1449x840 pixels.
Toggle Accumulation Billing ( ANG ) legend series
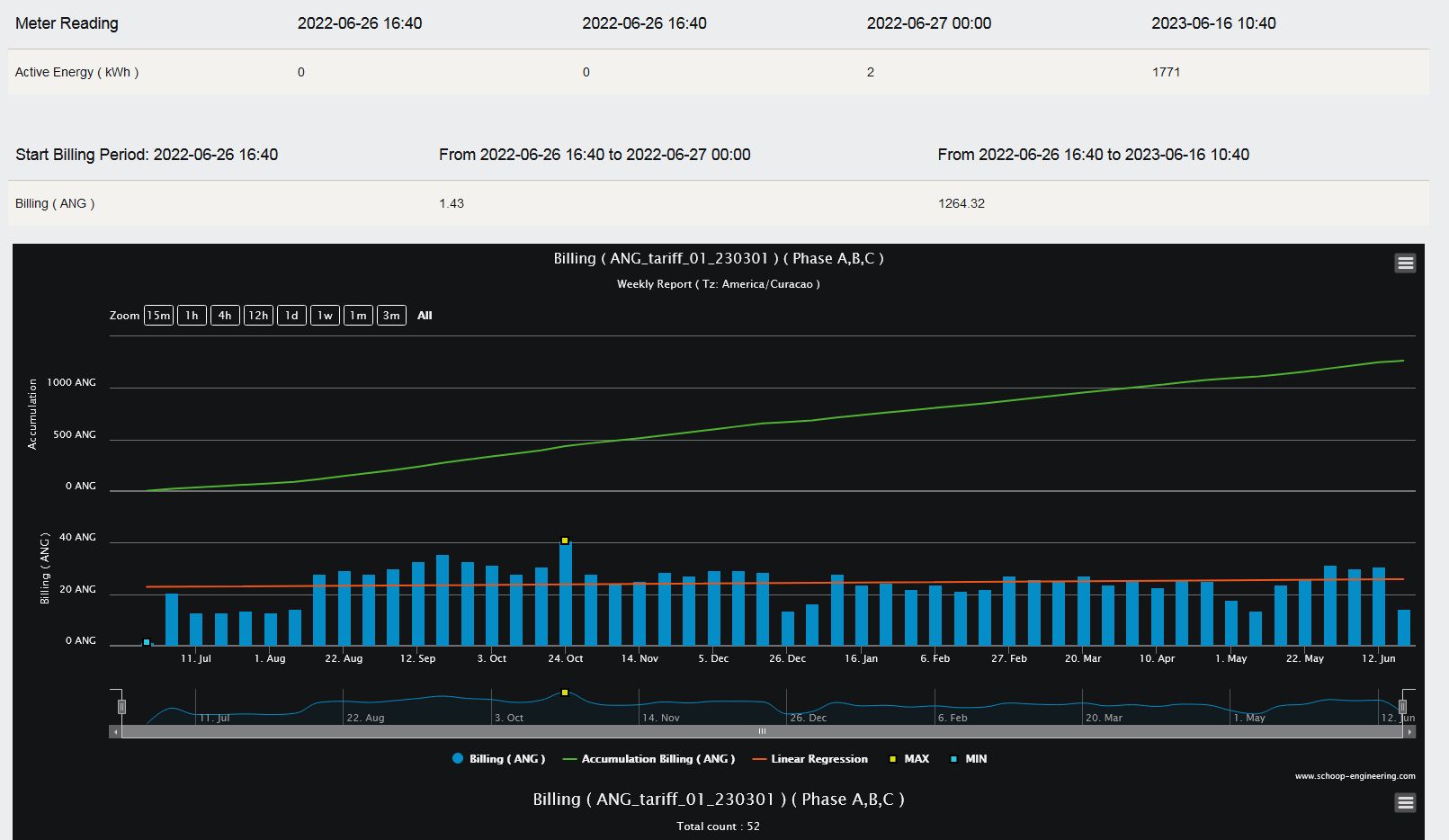click(648, 759)
